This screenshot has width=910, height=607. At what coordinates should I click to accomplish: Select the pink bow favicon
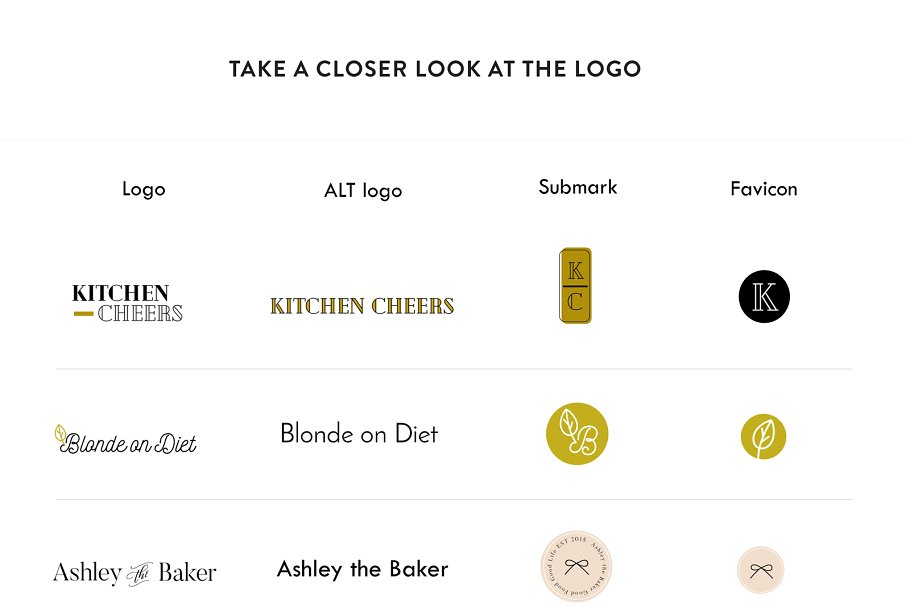761,570
